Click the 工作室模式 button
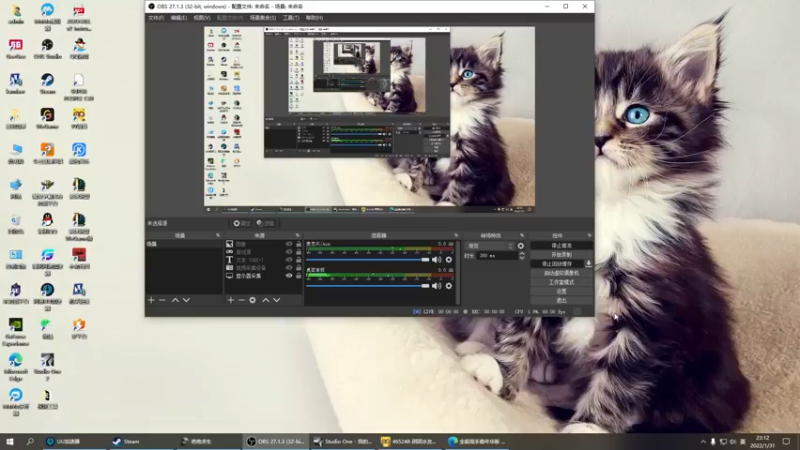The width and height of the screenshot is (800, 450). point(561,282)
